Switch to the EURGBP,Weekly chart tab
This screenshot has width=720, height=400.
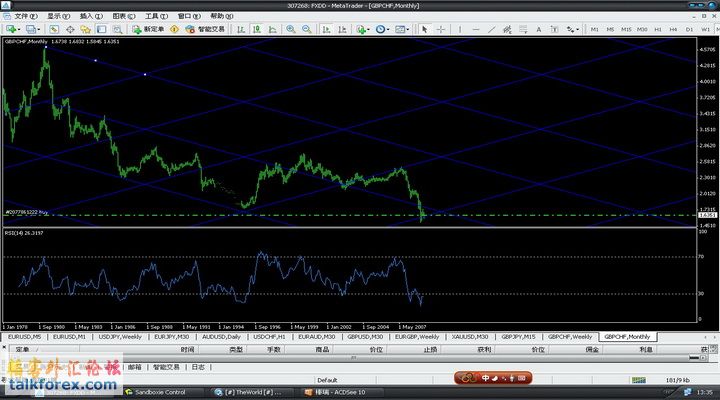(x=417, y=337)
